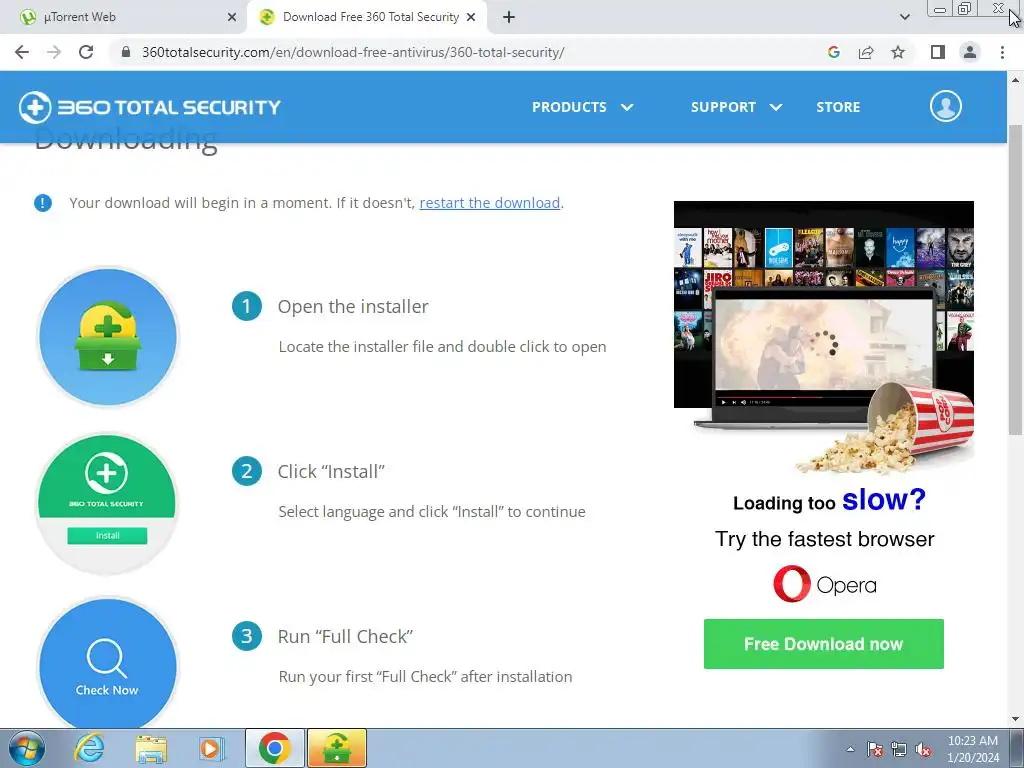The width and height of the screenshot is (1024, 768).
Task: Click the blue info exclamation icon
Action: pyautogui.click(x=42, y=203)
